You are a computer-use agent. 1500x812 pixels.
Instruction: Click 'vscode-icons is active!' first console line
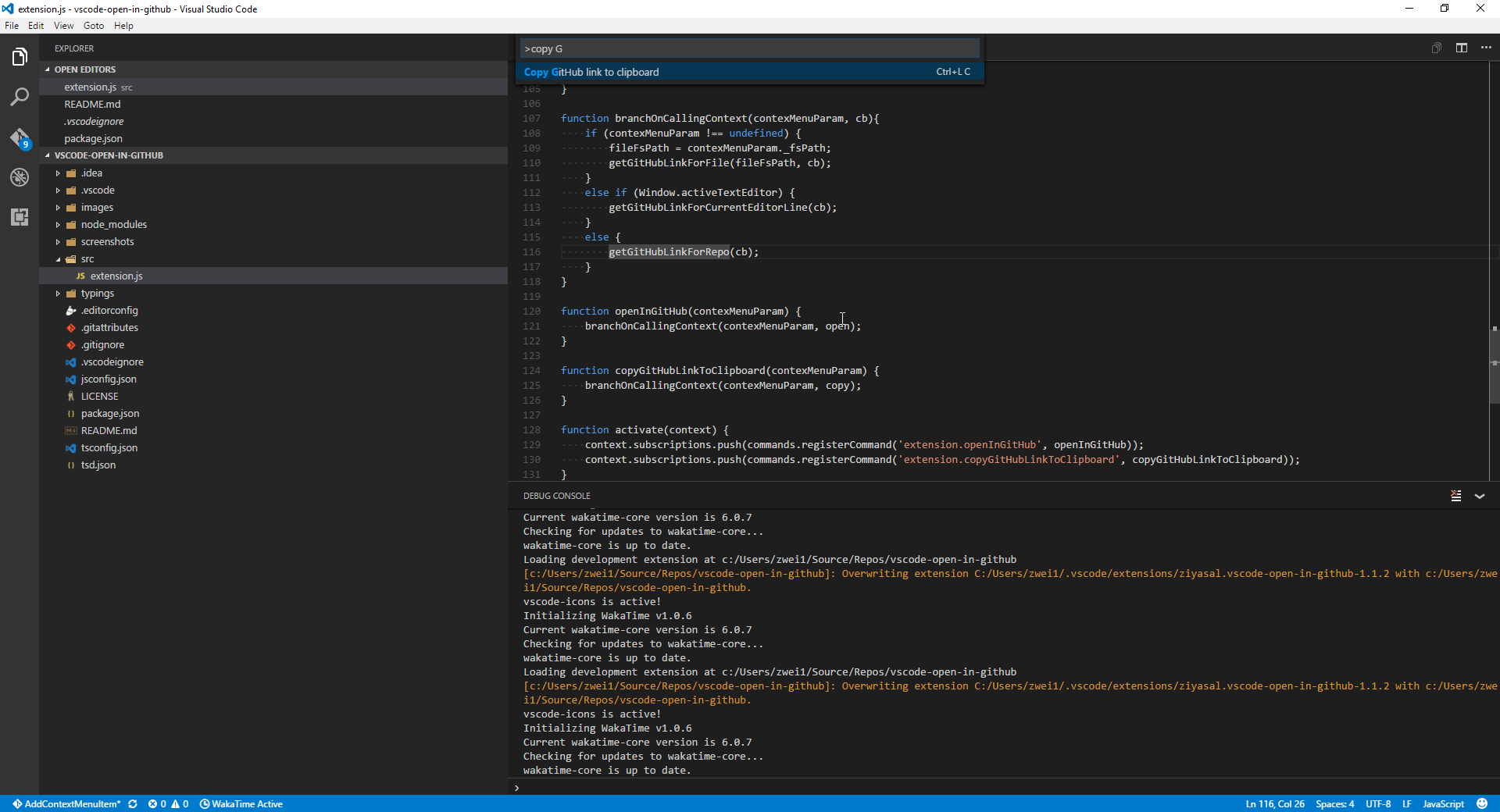click(591, 602)
